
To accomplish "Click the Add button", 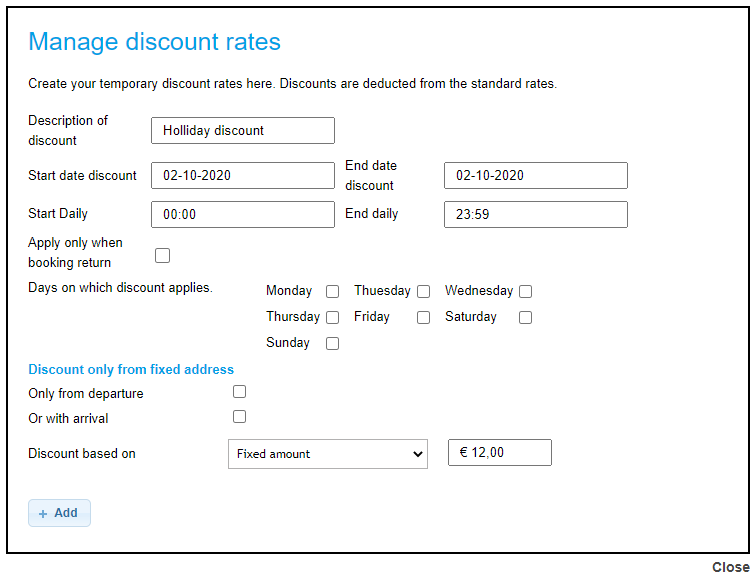I will tap(59, 513).
